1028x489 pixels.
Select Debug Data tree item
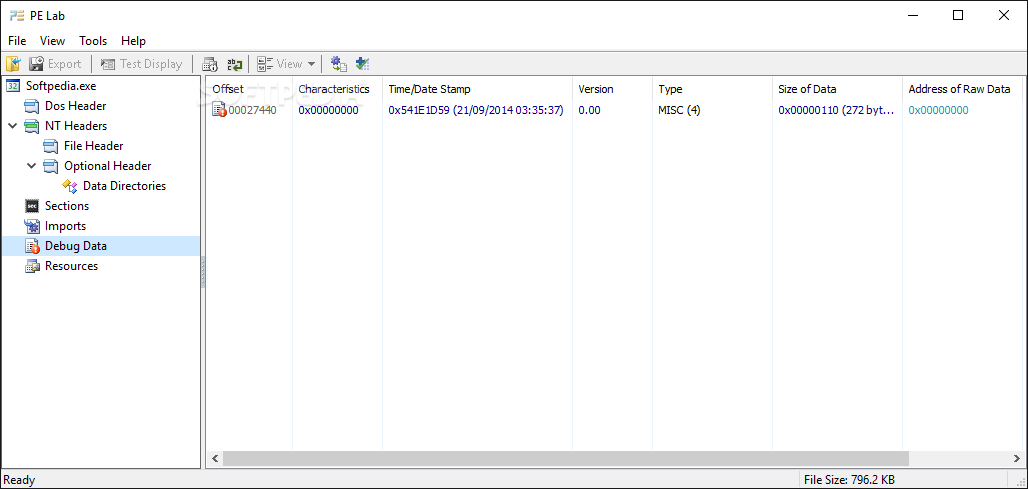[75, 246]
